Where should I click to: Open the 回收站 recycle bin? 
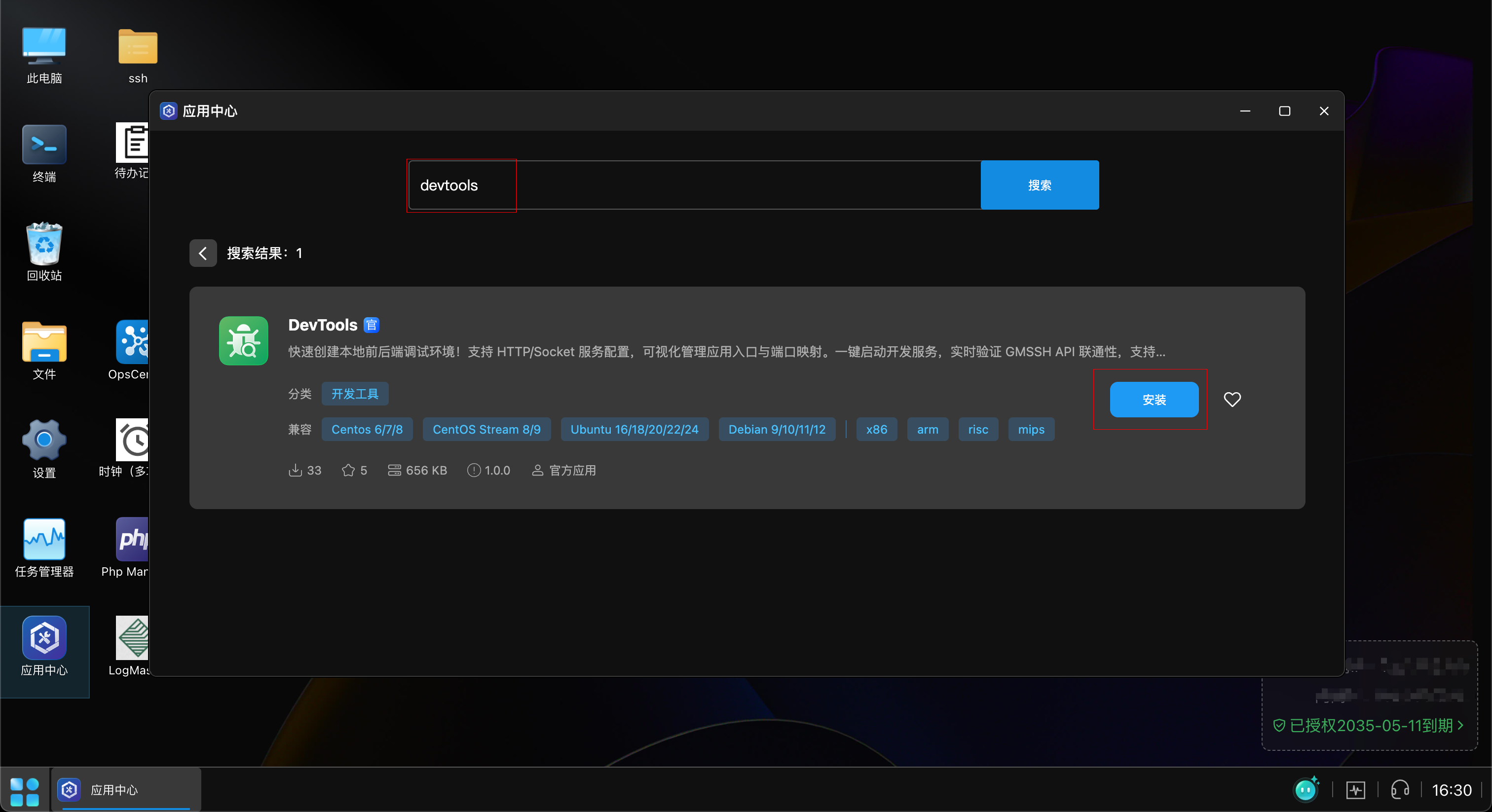pos(44,252)
